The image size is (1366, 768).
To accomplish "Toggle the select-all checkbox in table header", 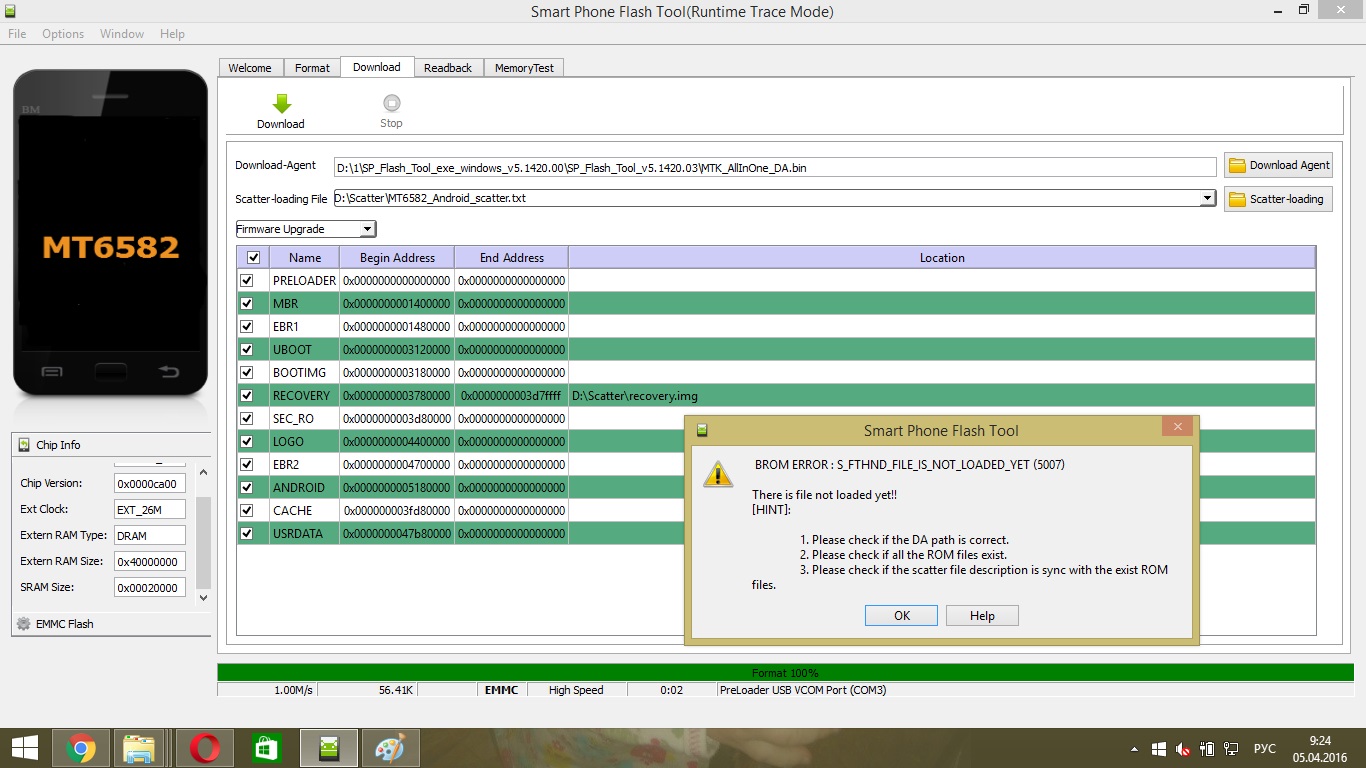I will tap(253, 258).
